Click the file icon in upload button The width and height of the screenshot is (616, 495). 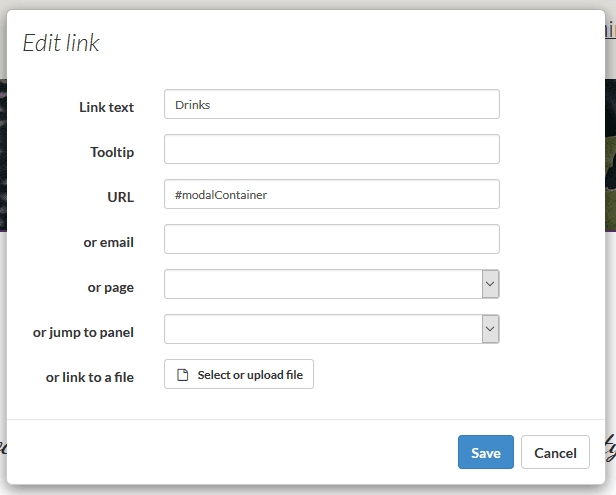[182, 375]
